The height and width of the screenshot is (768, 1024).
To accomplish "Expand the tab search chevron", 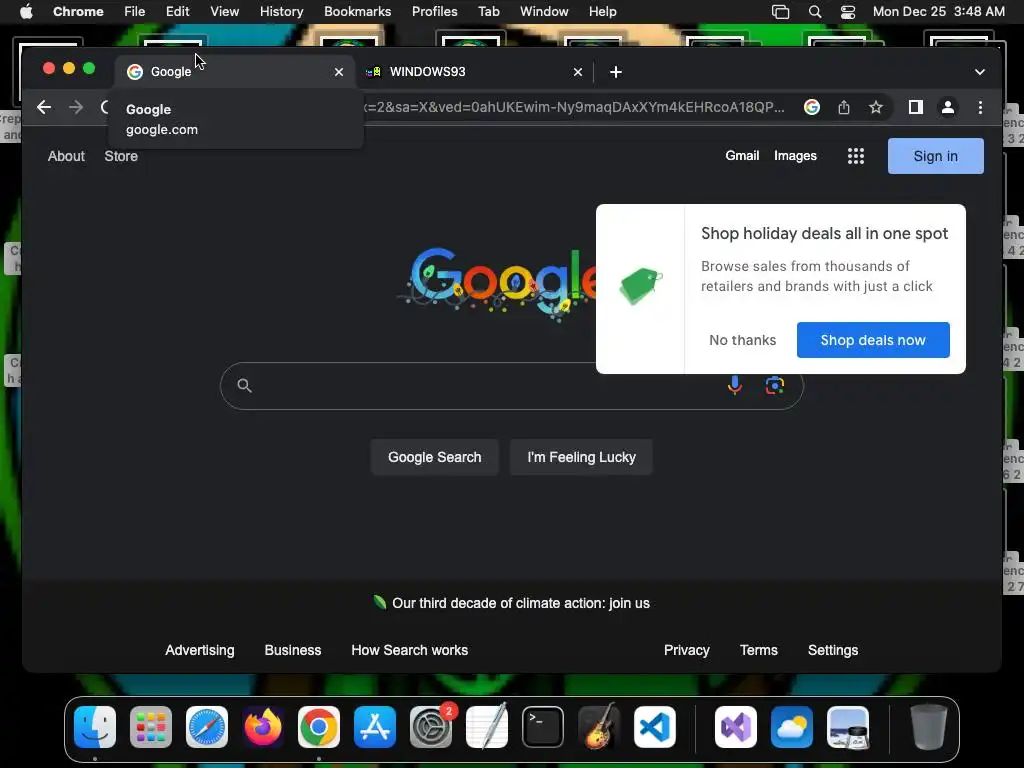I will click(980, 72).
